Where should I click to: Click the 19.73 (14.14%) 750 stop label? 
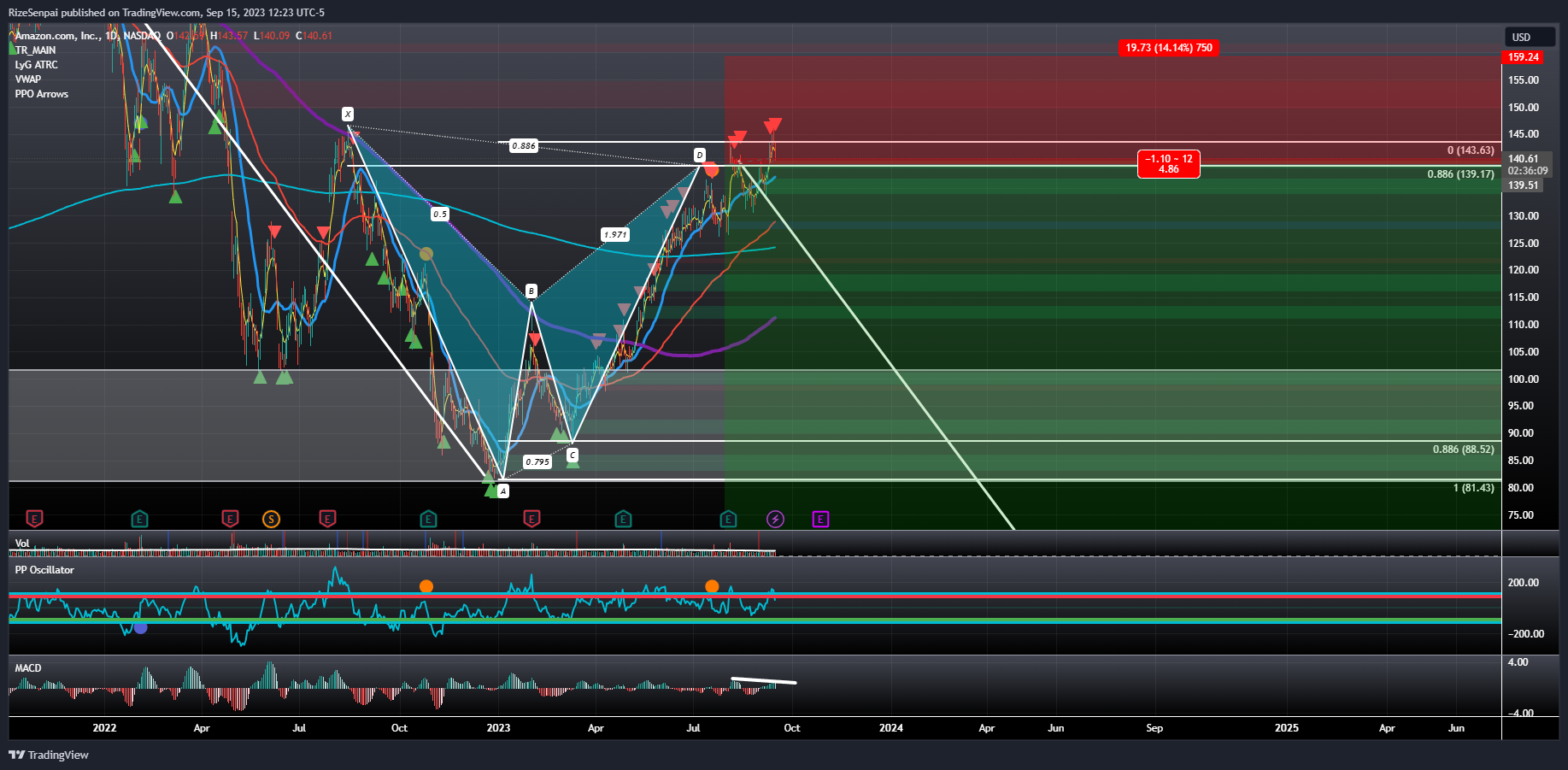point(1169,48)
